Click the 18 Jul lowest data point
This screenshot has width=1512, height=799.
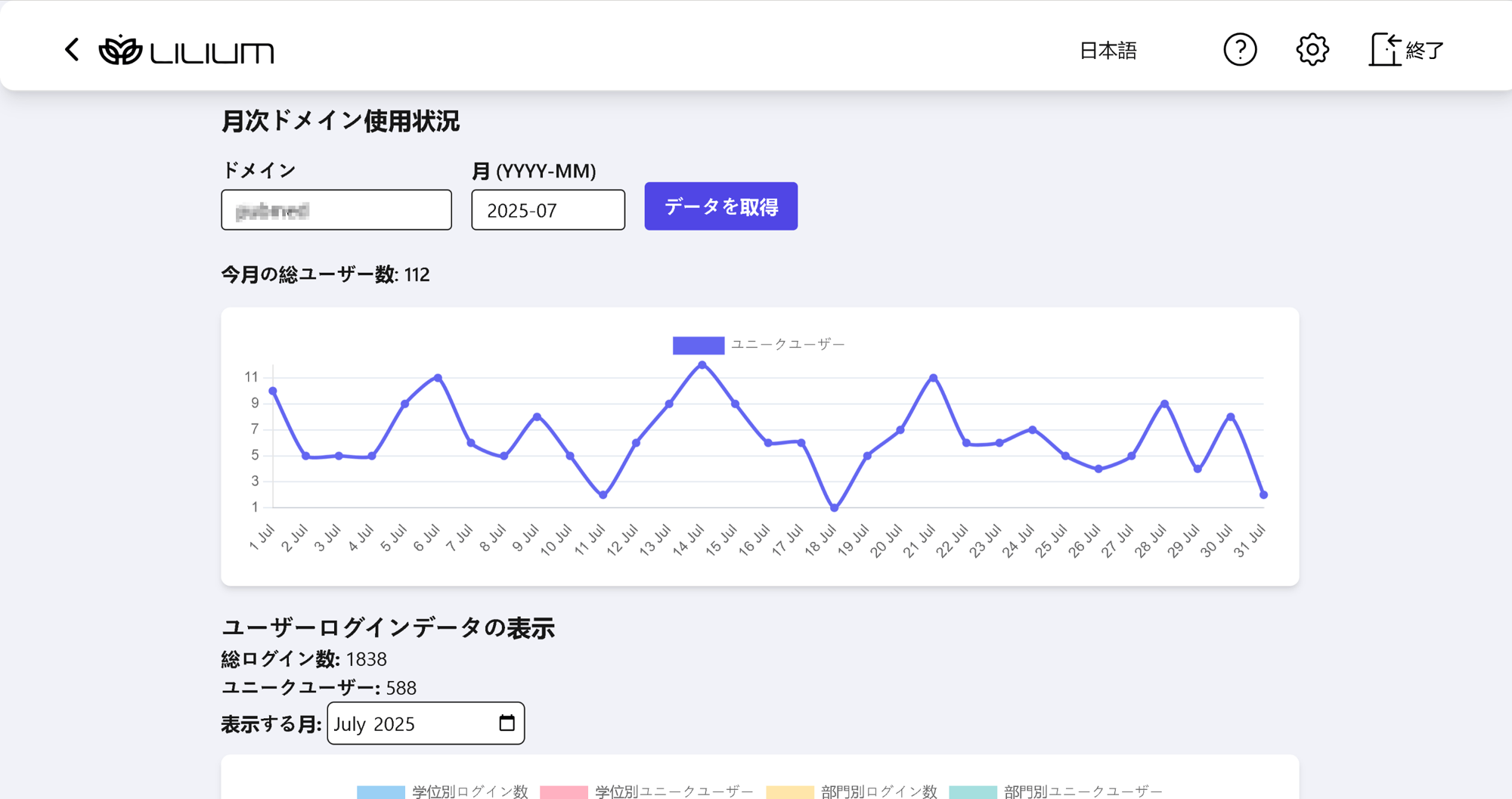835,508
